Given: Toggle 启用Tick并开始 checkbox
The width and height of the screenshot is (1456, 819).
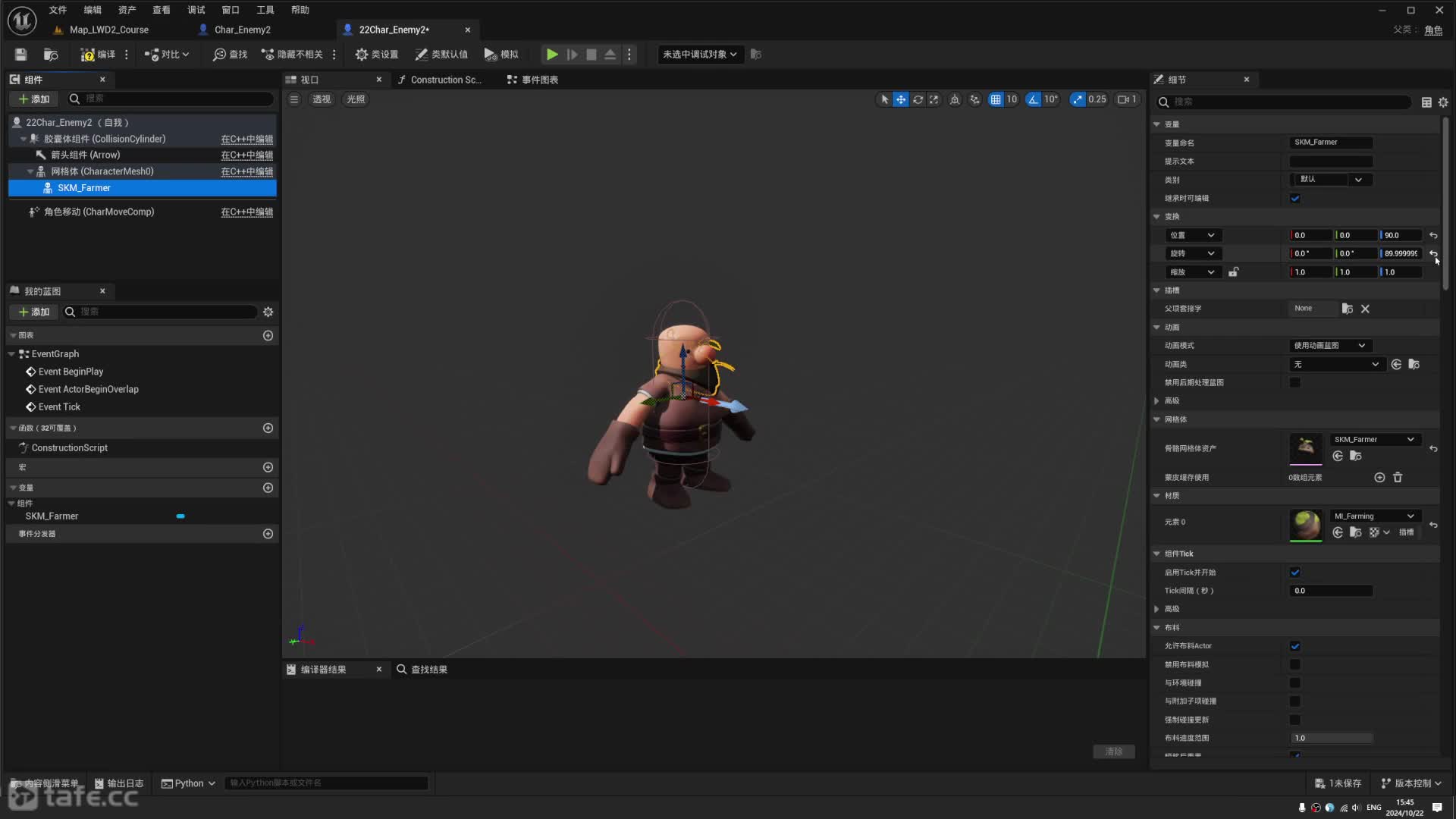Looking at the screenshot, I should click(1295, 573).
